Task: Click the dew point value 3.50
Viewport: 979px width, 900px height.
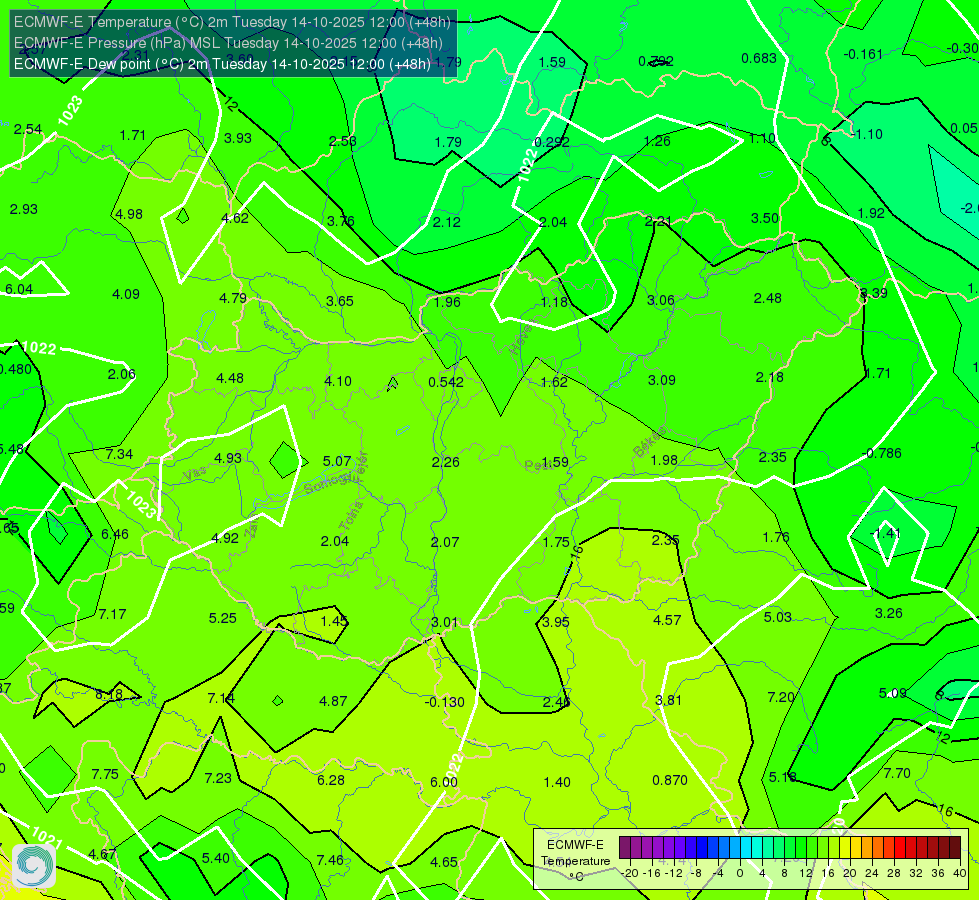Action: click(765, 218)
